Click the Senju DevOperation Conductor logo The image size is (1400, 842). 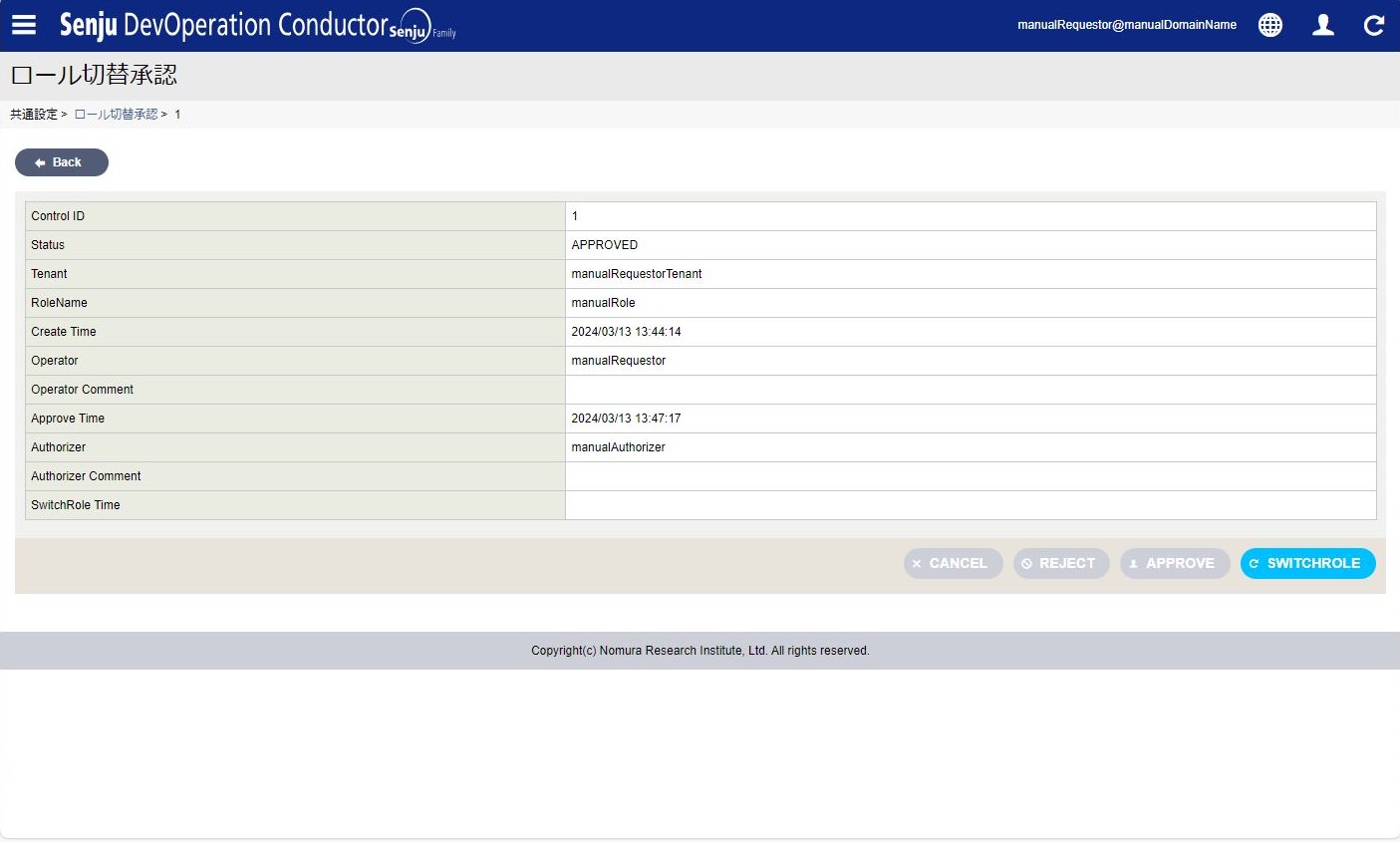coord(257,25)
